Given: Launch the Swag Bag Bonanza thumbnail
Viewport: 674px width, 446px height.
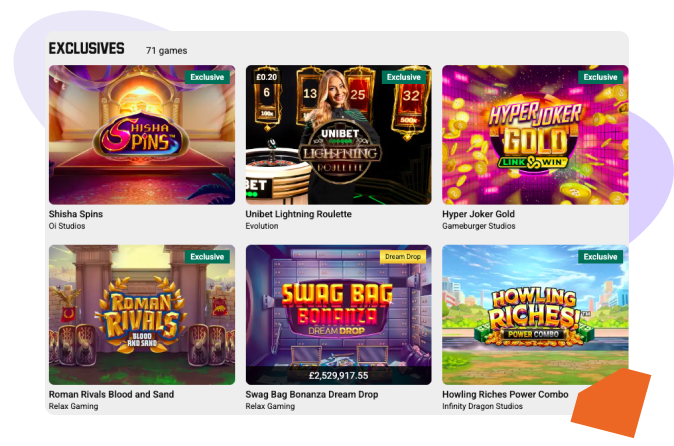Looking at the screenshot, I should click(x=338, y=315).
